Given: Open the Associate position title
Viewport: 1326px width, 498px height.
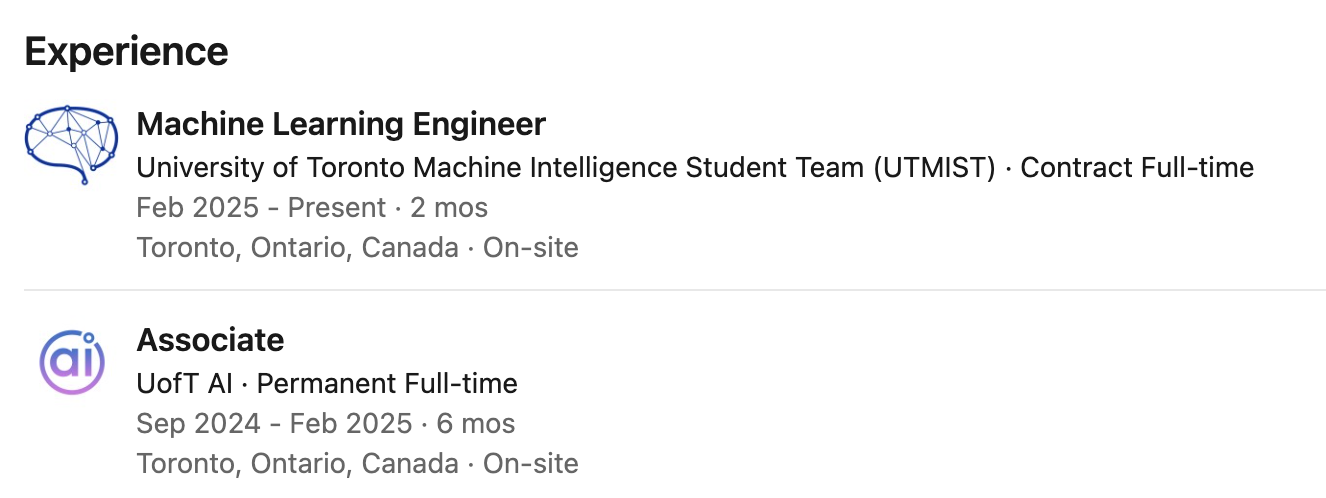Looking at the screenshot, I should (x=210, y=340).
